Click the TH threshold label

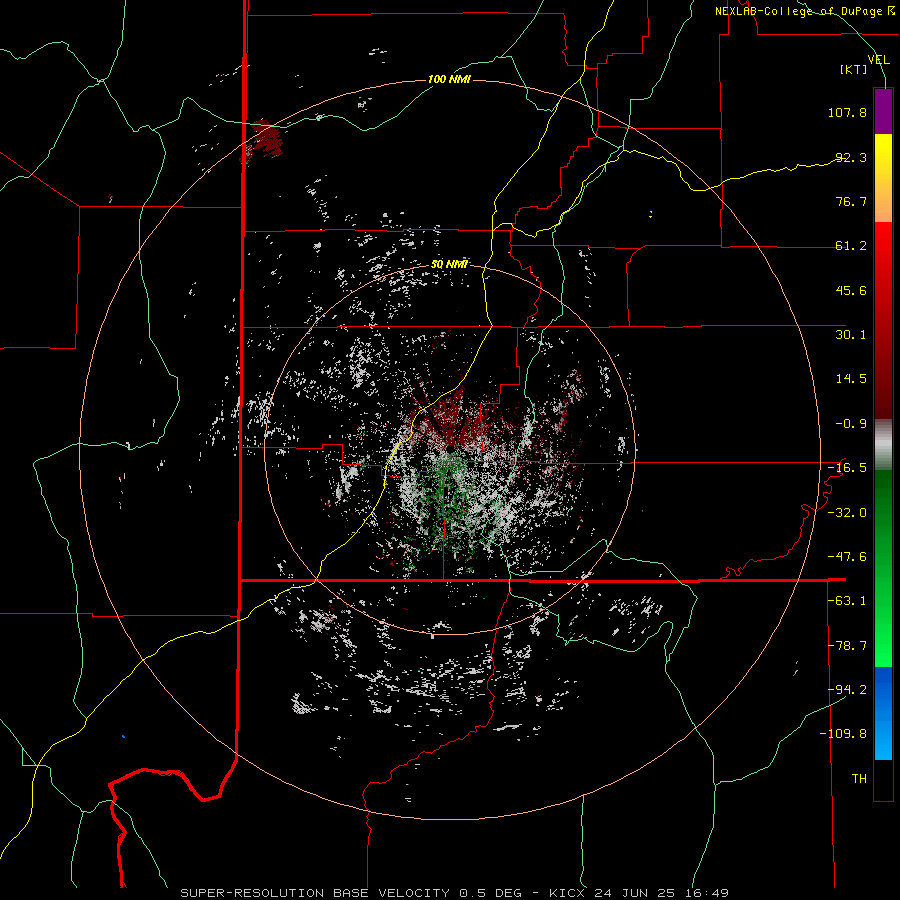click(x=859, y=779)
